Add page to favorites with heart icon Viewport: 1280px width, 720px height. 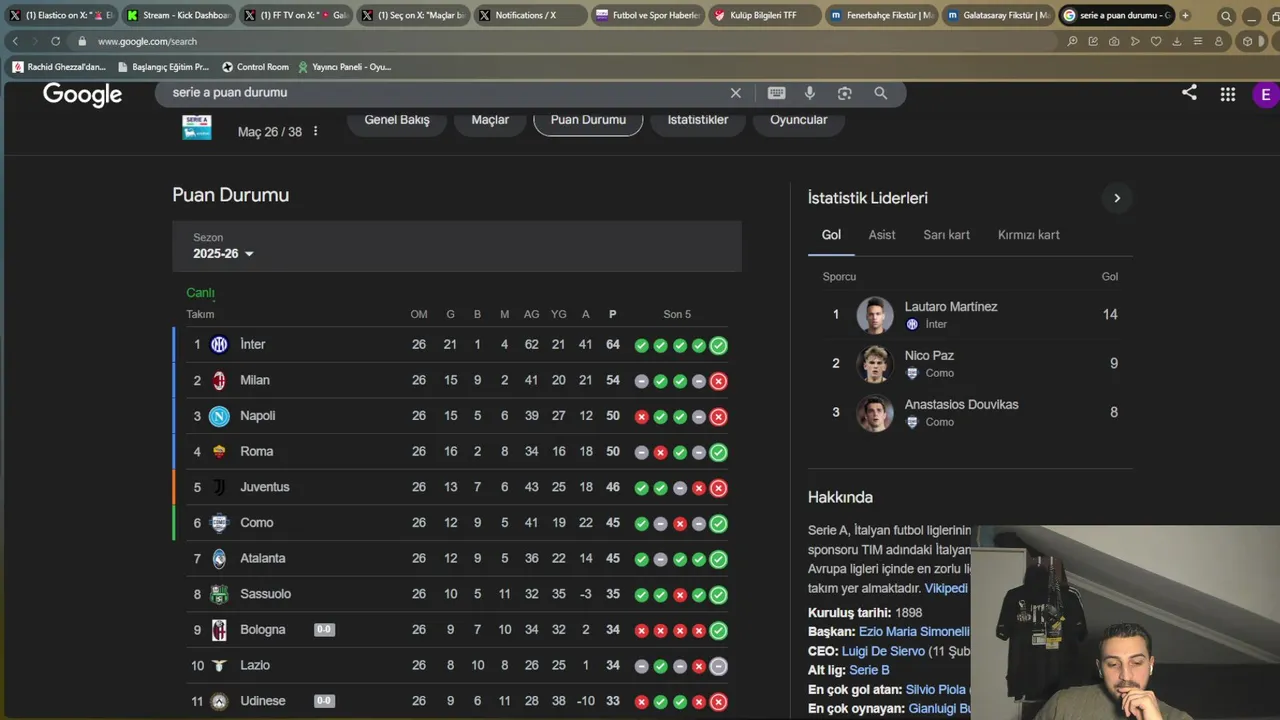1156,41
